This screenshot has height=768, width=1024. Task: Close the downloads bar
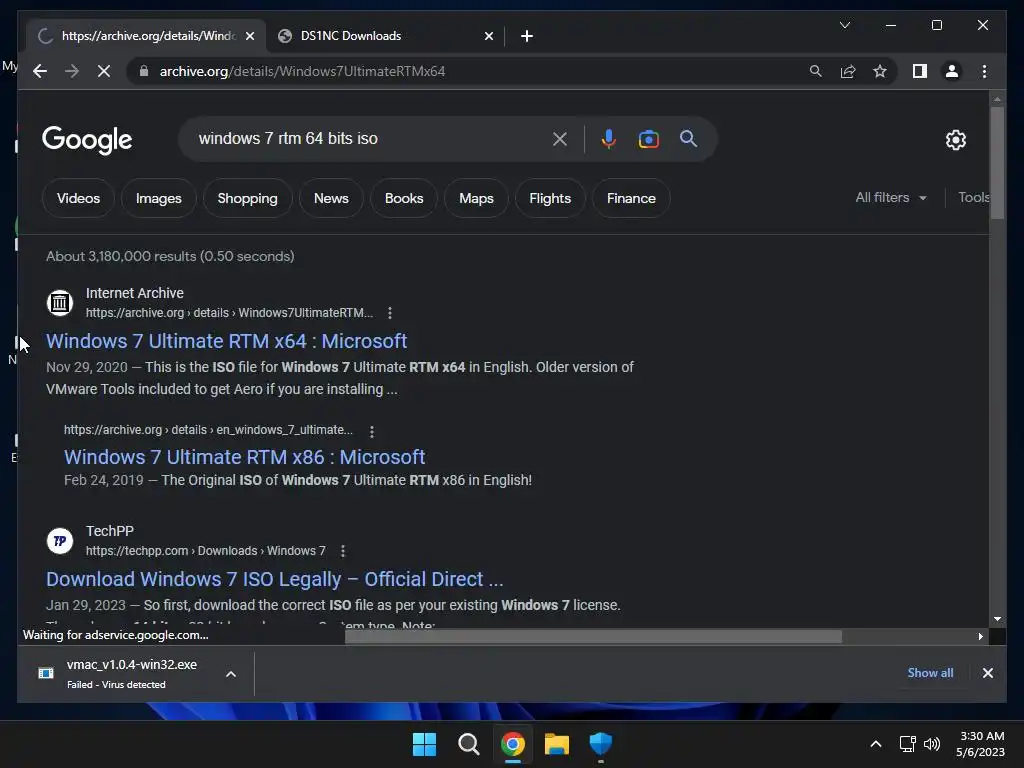987,673
